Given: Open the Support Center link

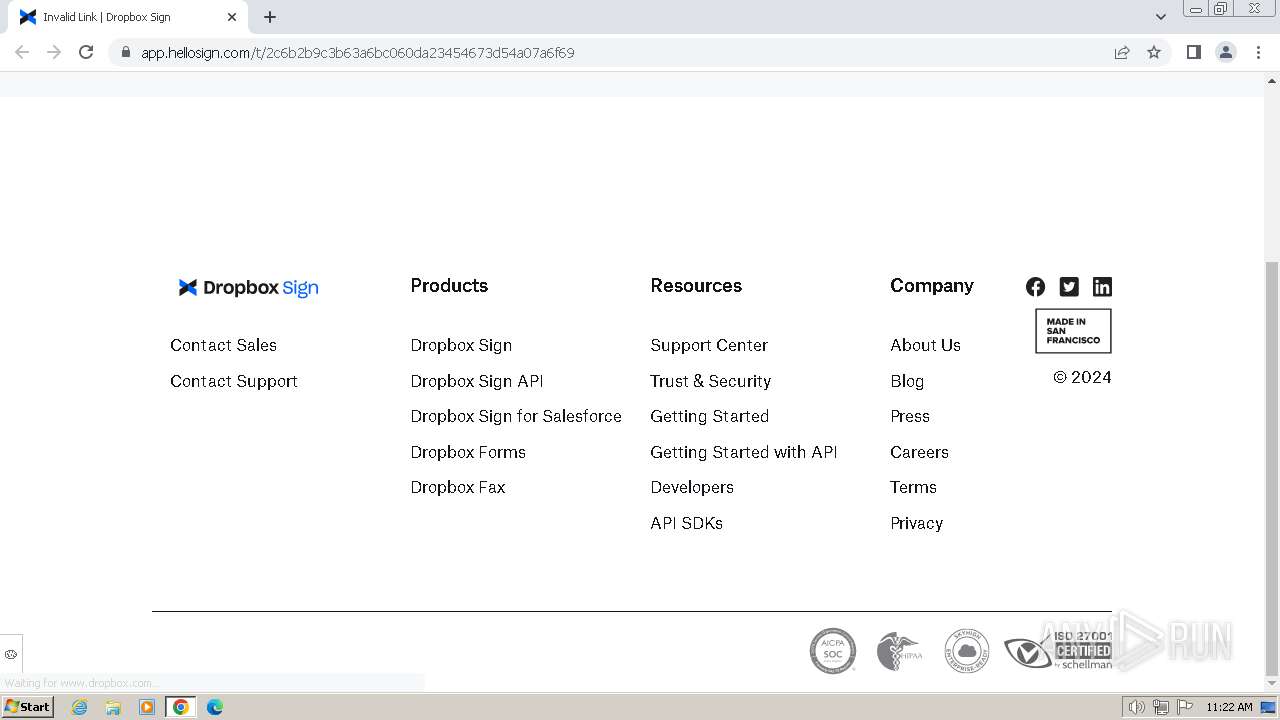Looking at the screenshot, I should tap(709, 345).
